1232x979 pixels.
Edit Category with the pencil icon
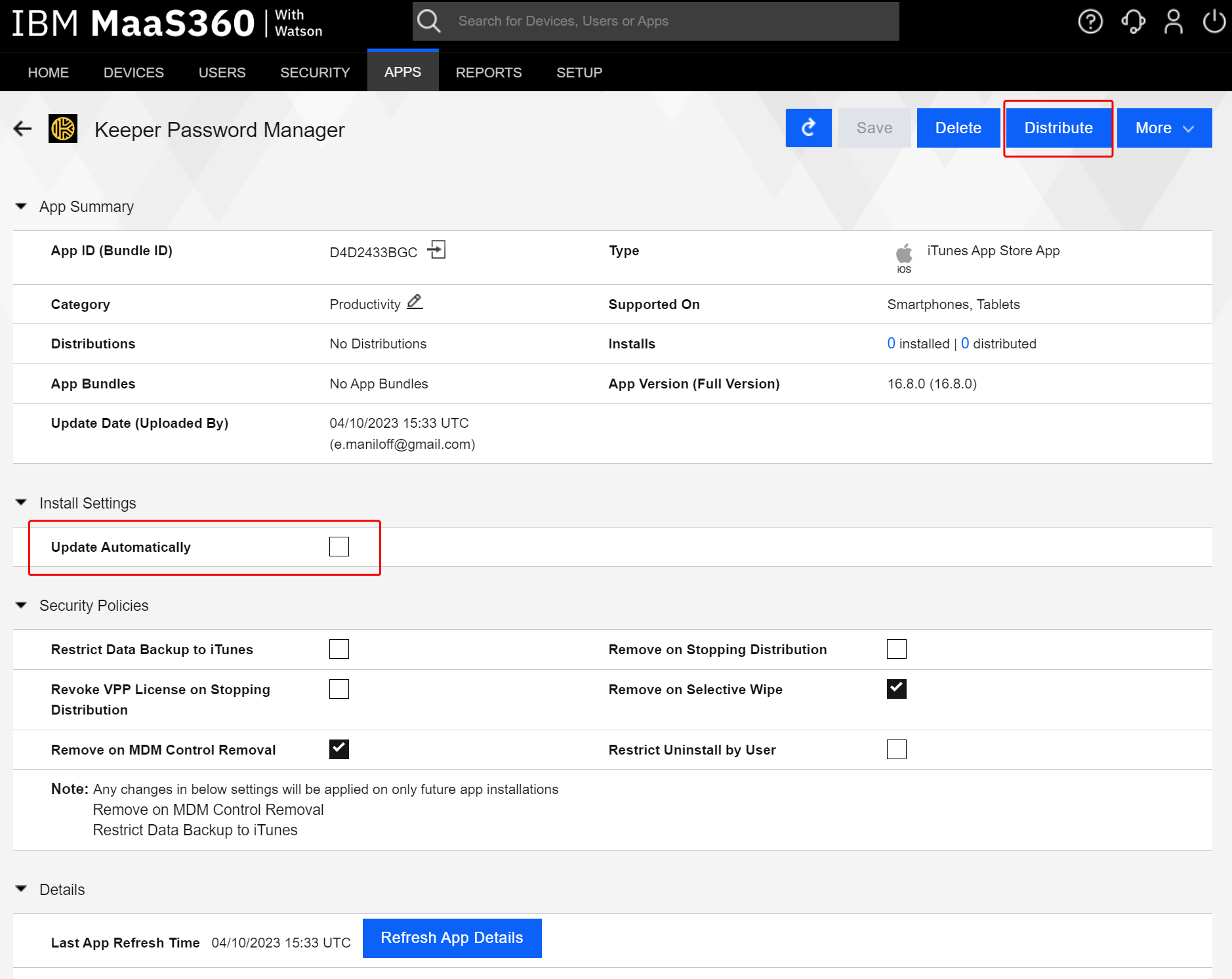415,302
